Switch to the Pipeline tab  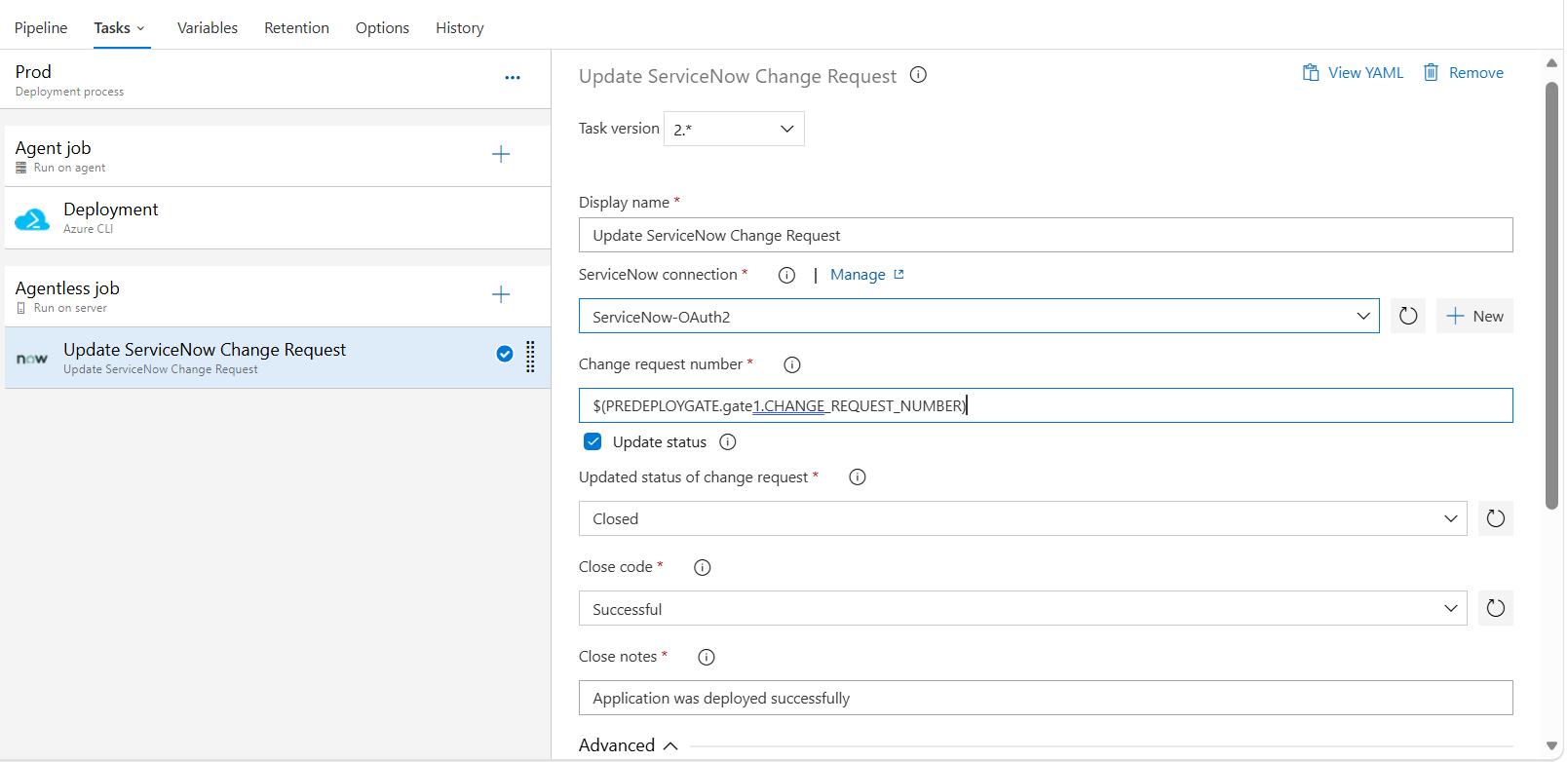41,27
